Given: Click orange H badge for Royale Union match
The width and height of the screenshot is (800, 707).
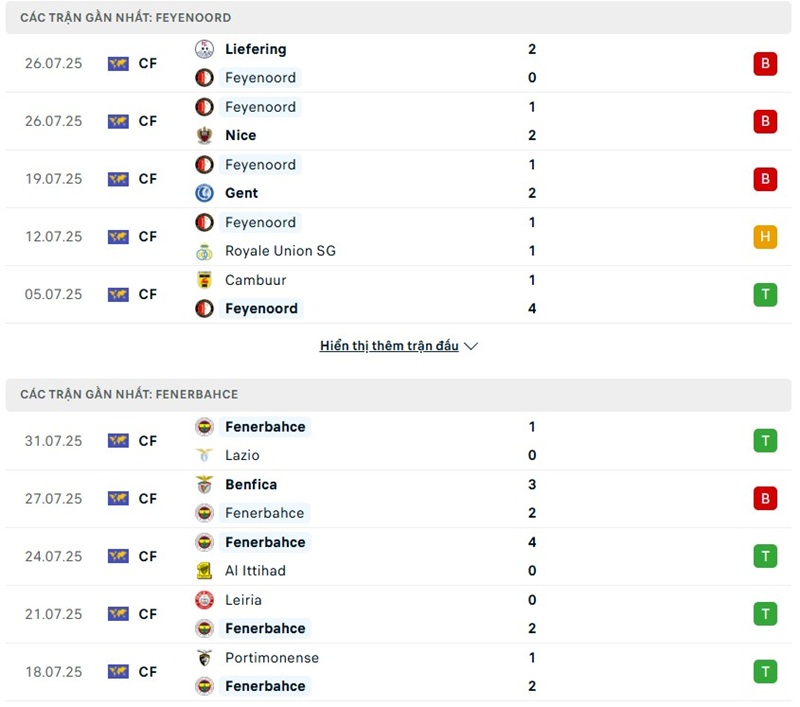Looking at the screenshot, I should (765, 237).
